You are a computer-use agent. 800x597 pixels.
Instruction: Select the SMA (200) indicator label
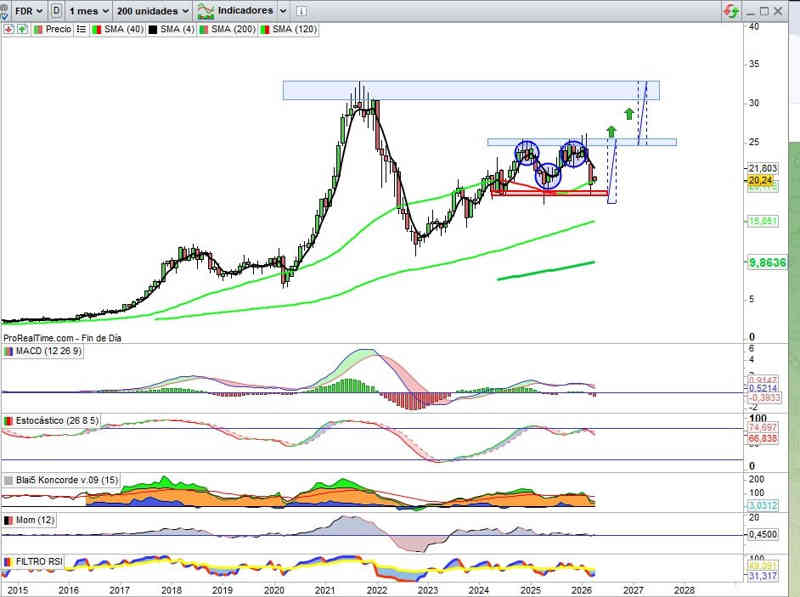click(x=231, y=30)
